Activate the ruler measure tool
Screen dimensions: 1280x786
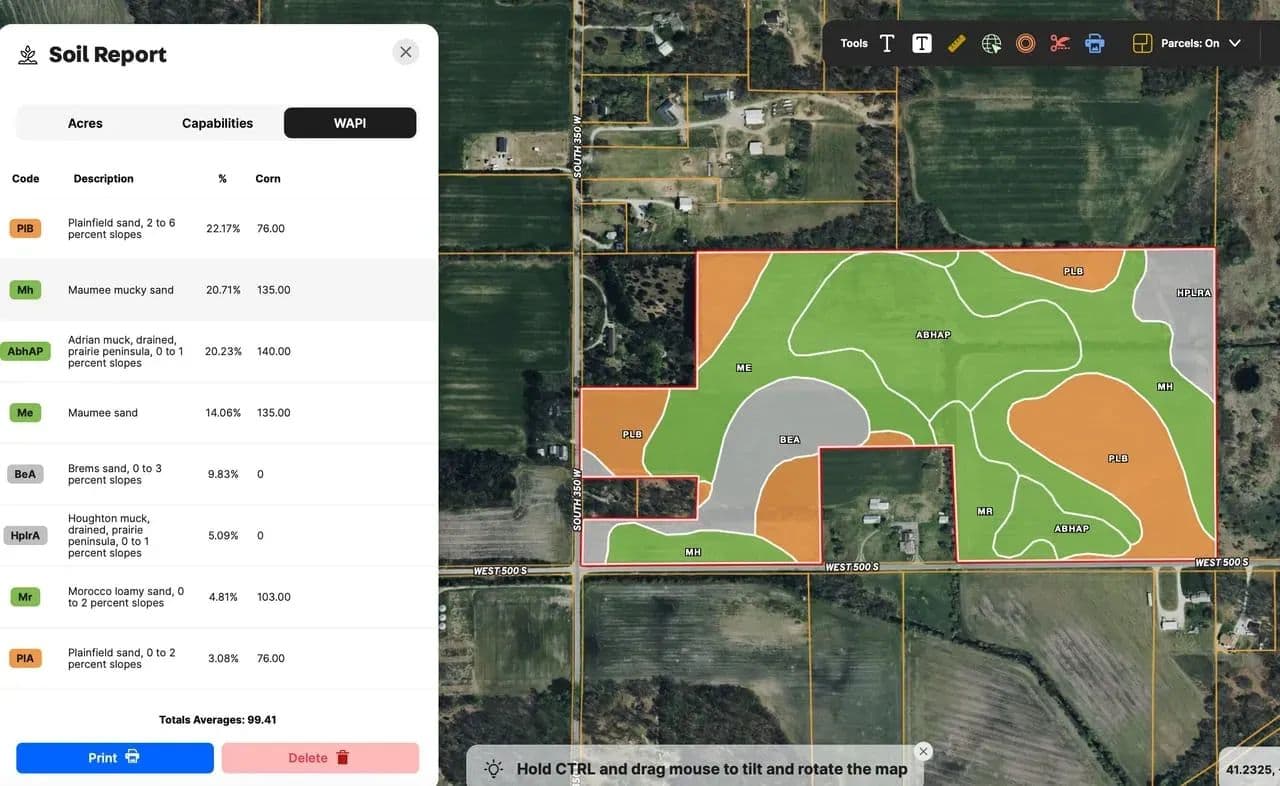pyautogui.click(x=957, y=43)
